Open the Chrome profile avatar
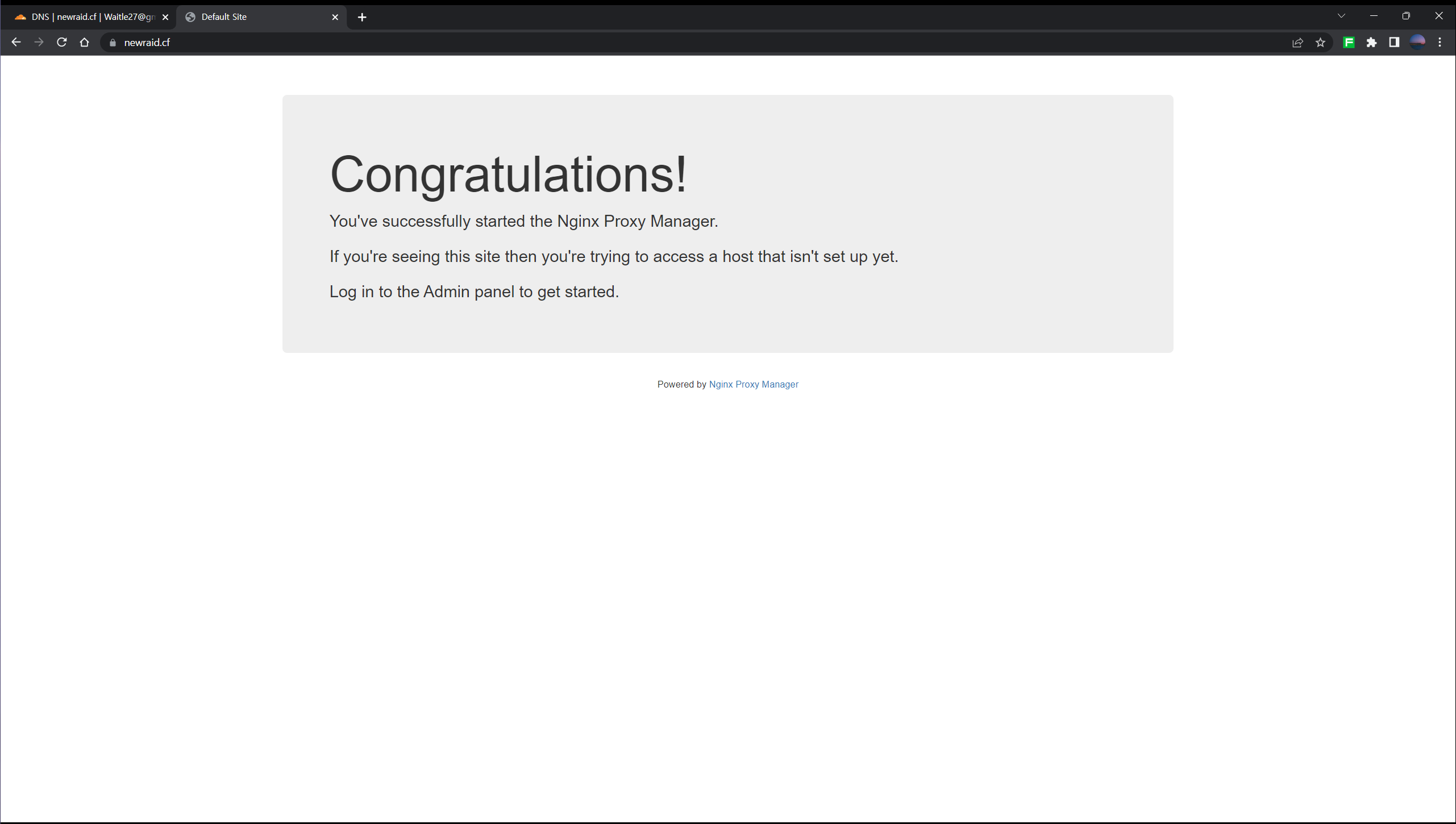The height and width of the screenshot is (824, 1456). coord(1417,43)
